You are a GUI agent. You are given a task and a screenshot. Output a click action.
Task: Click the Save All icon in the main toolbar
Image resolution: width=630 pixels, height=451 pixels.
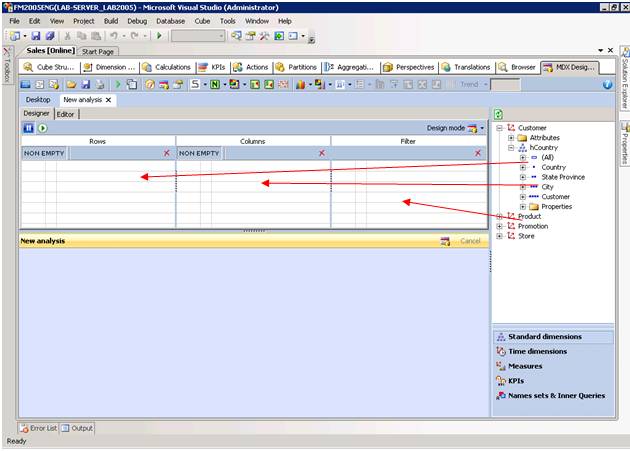(x=50, y=36)
